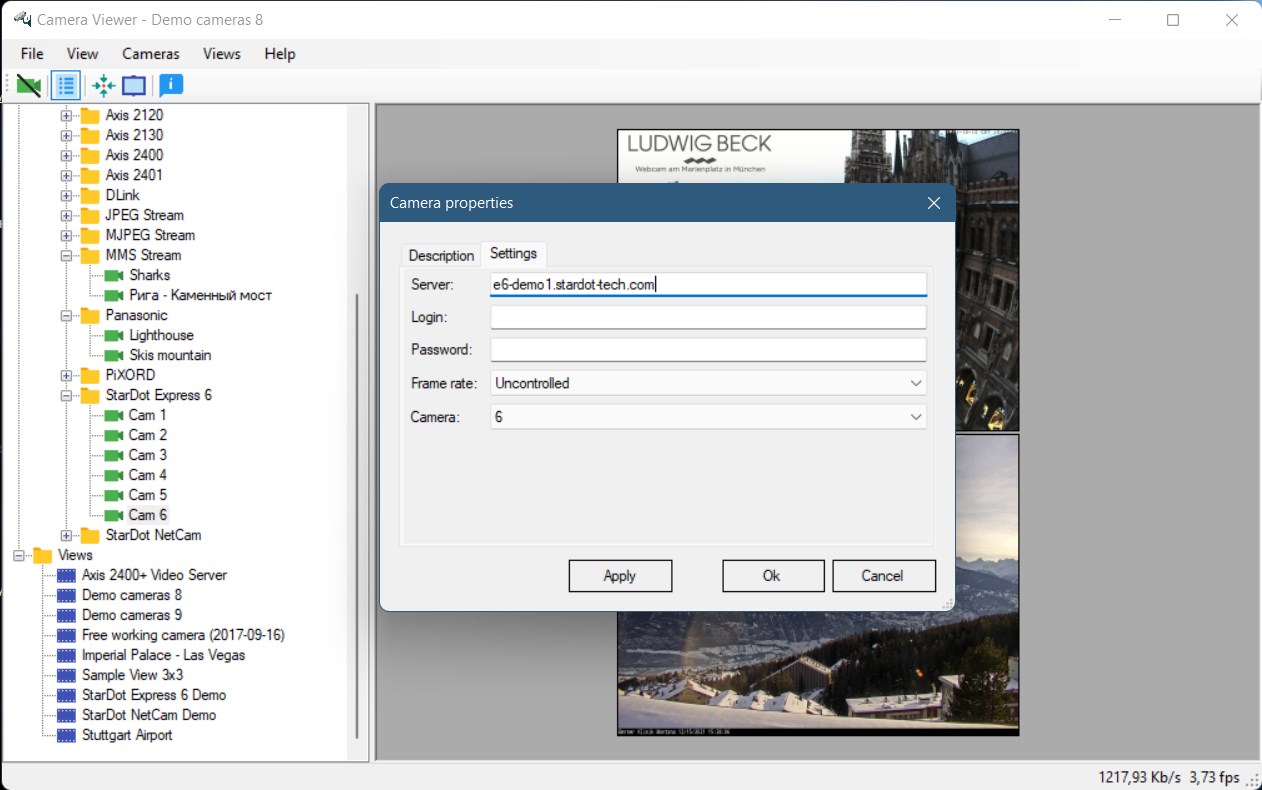Viewport: 1262px width, 790px height.
Task: Toggle the camera list panel icon
Action: (66, 86)
